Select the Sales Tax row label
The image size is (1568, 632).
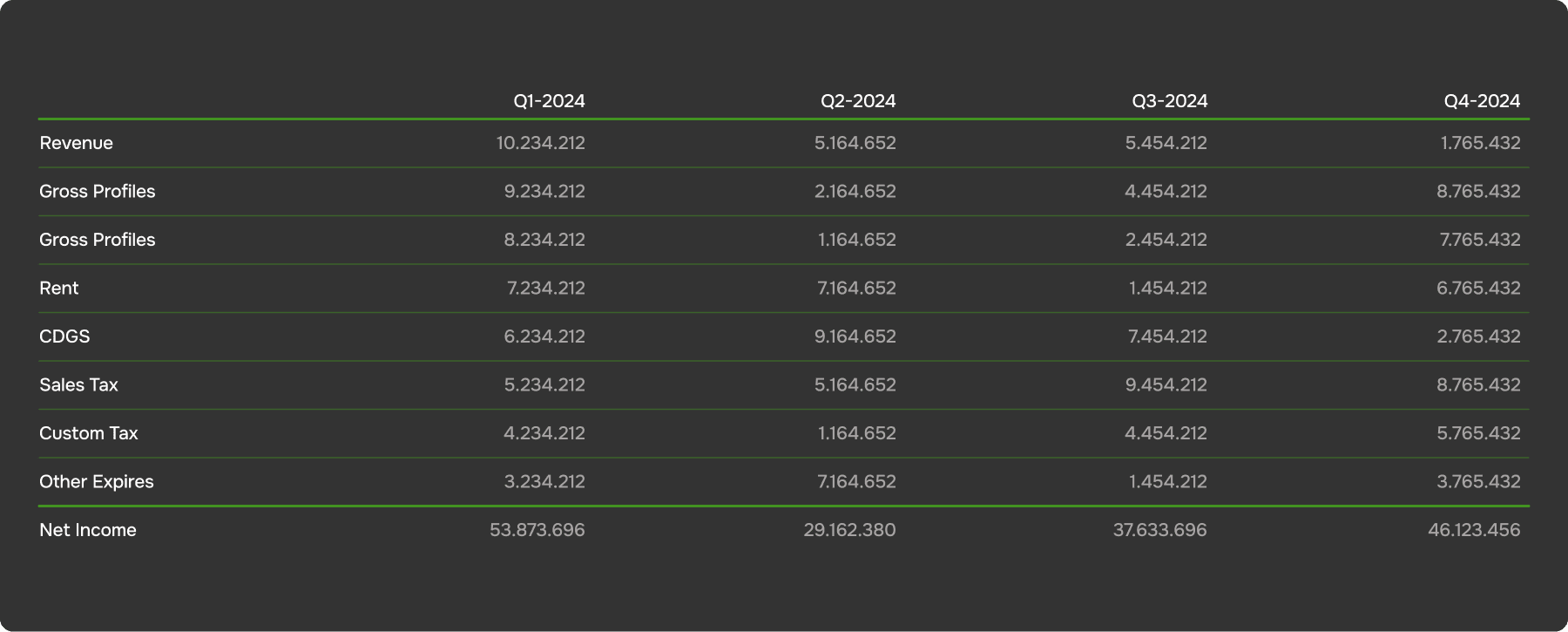click(x=78, y=384)
